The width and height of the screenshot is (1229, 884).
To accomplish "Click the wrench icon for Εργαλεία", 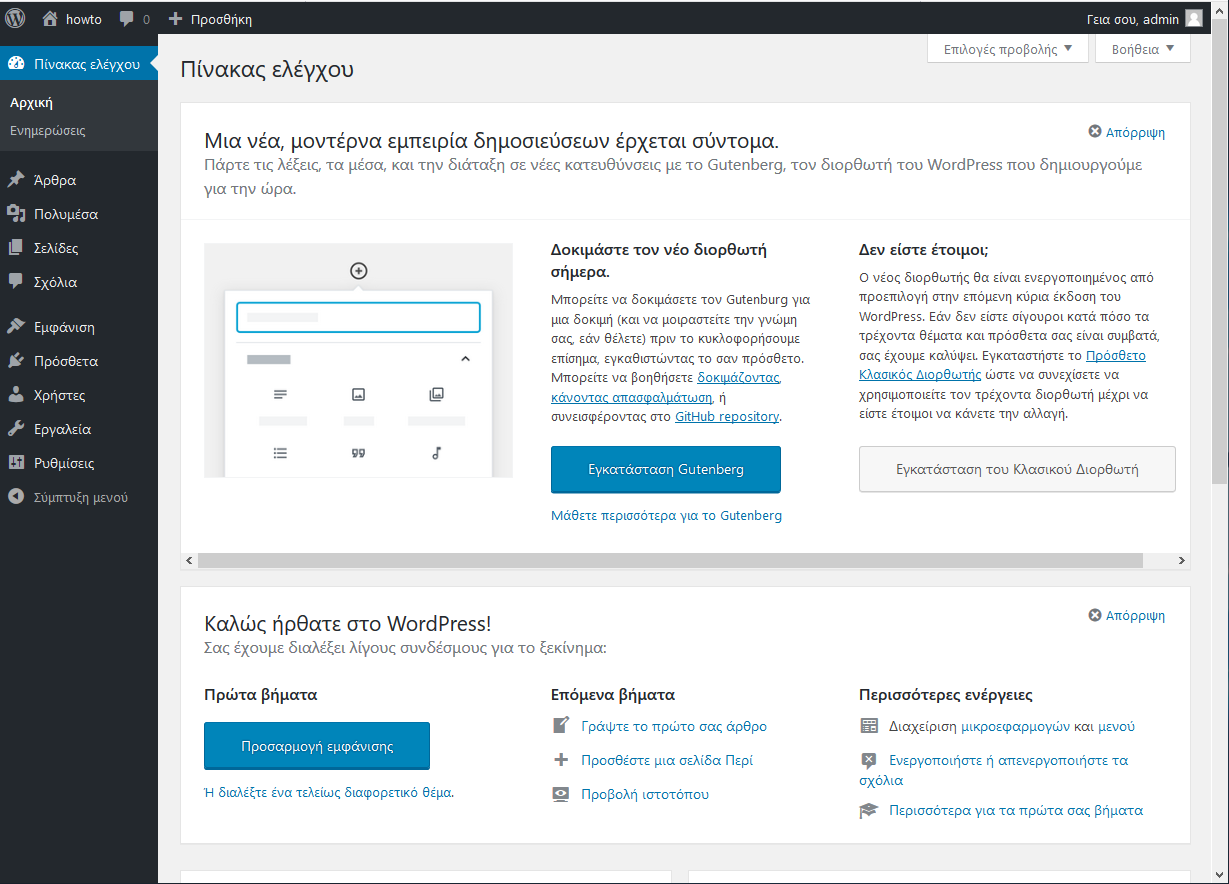I will 16,429.
